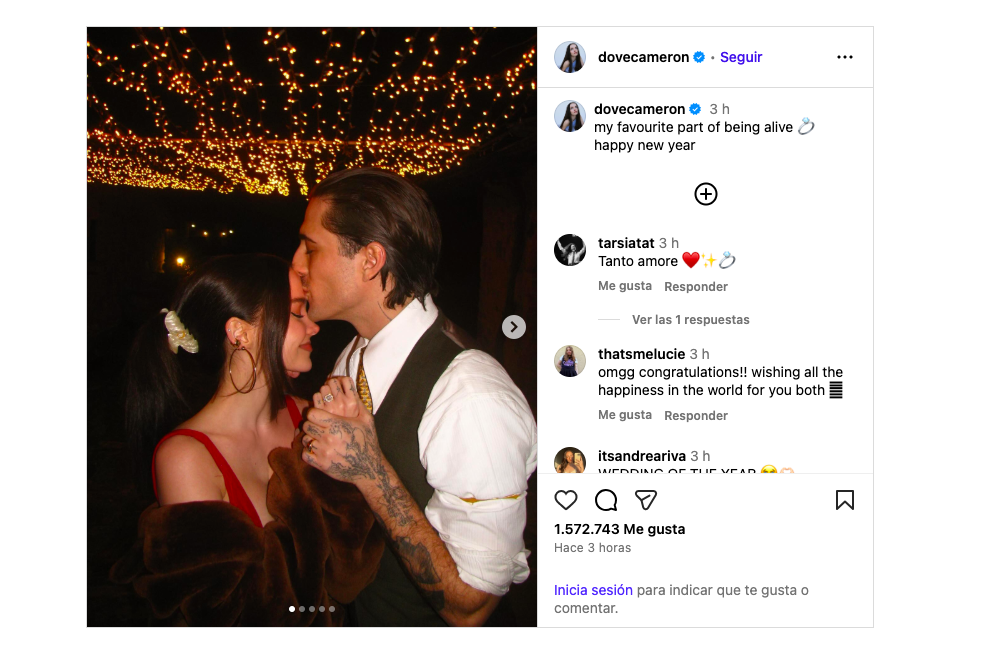Open thatsmelucie's profile avatar
This screenshot has height=667, width=991.
pyautogui.click(x=570, y=361)
